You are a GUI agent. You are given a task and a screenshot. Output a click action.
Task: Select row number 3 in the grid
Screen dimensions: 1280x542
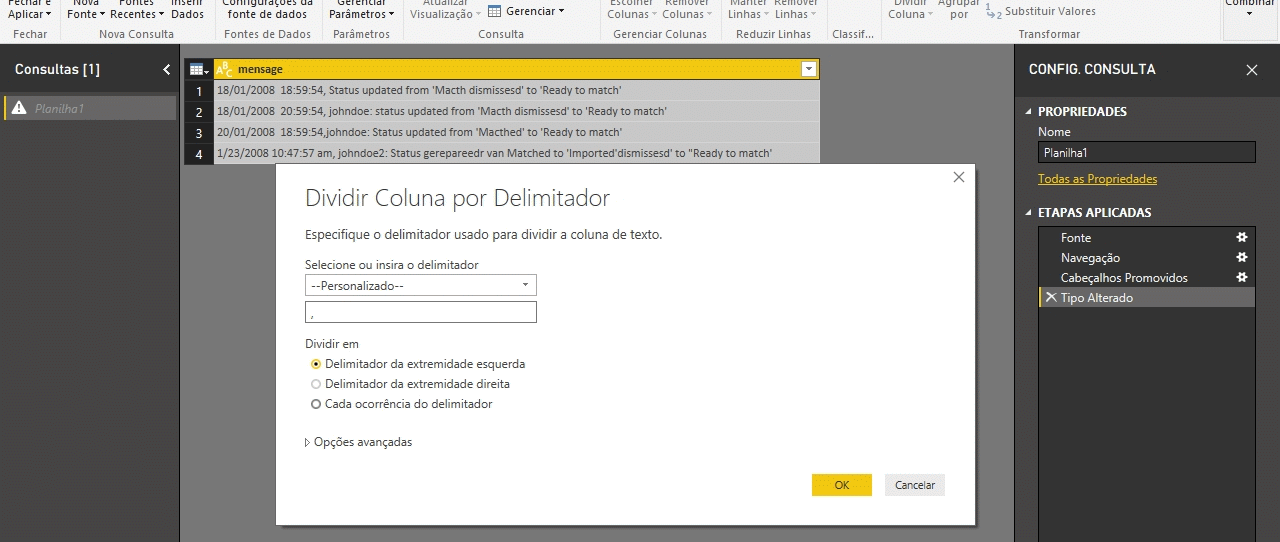point(199,133)
